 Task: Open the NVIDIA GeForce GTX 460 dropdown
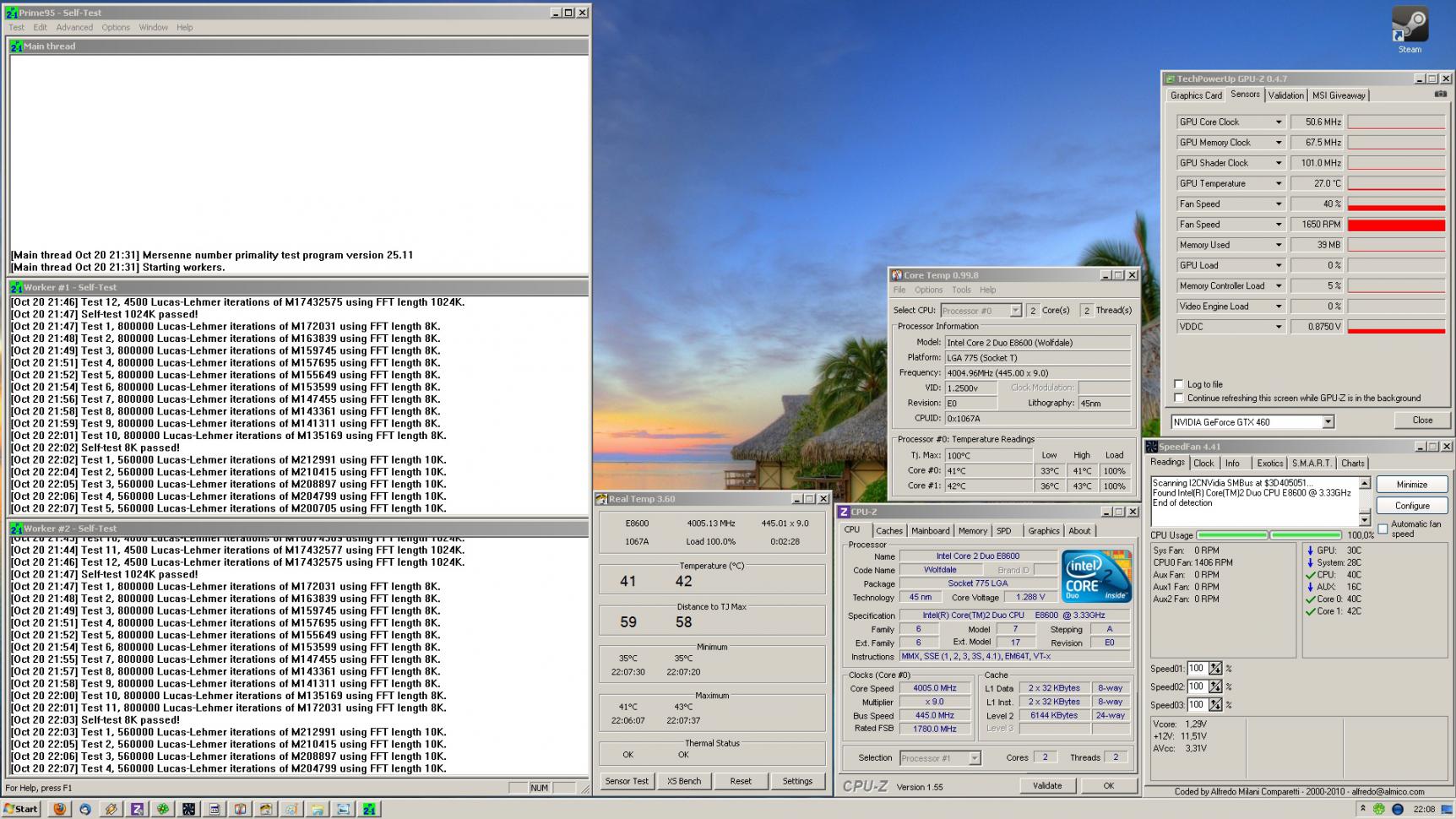pos(1328,422)
